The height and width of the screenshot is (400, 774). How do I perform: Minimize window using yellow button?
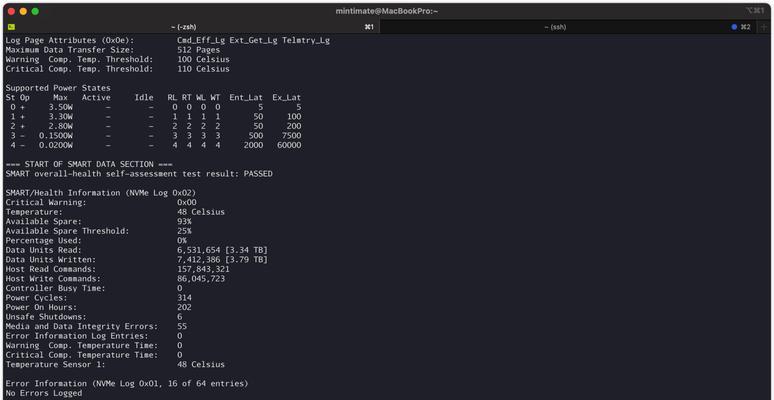point(23,11)
